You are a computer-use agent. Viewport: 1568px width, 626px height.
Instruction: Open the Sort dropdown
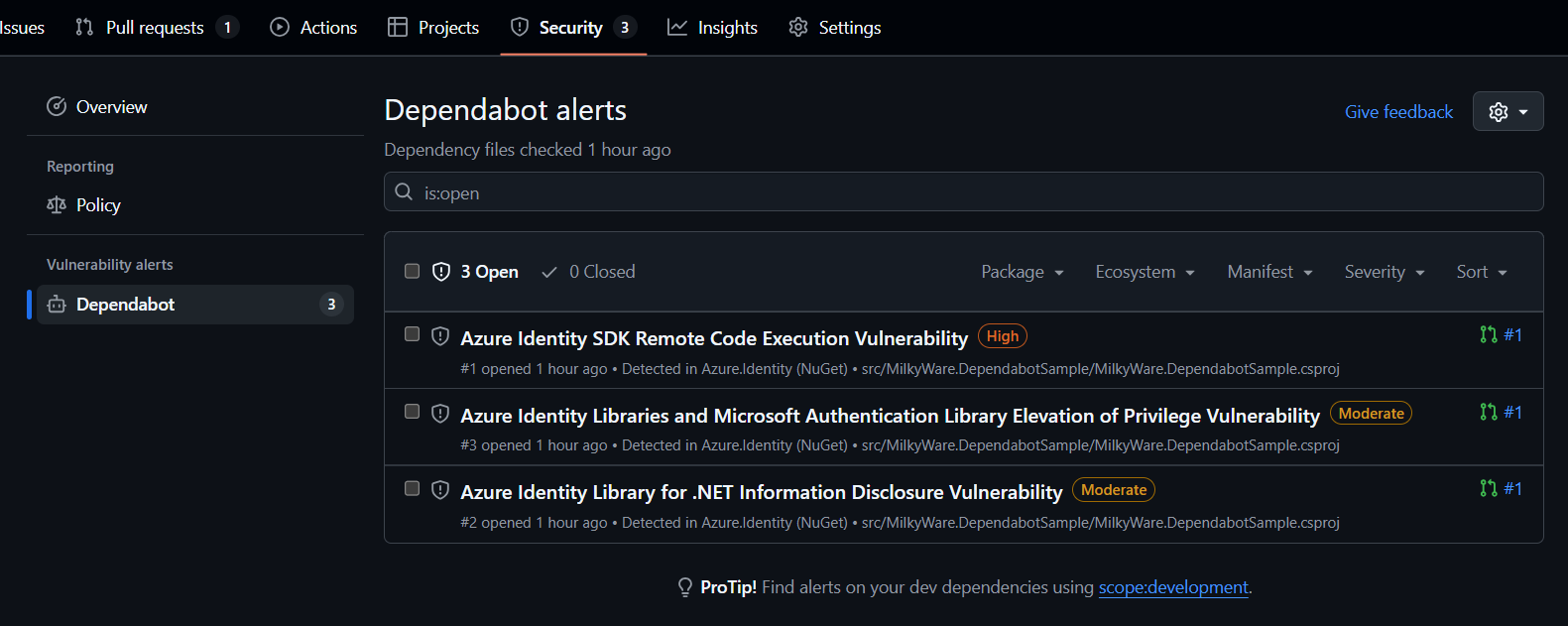1482,272
